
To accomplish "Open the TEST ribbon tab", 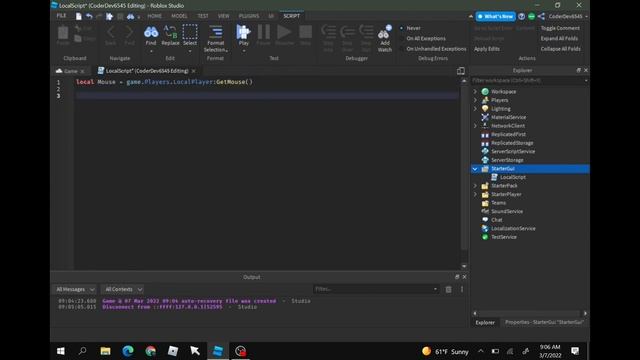I will tap(203, 16).
